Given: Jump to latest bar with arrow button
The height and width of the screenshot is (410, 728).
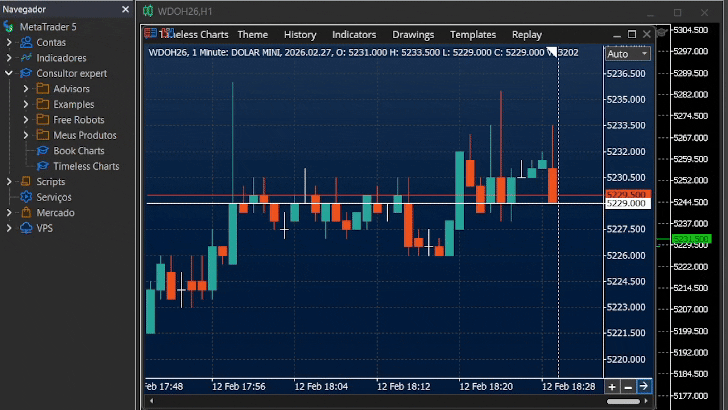Looking at the screenshot, I should [644, 387].
